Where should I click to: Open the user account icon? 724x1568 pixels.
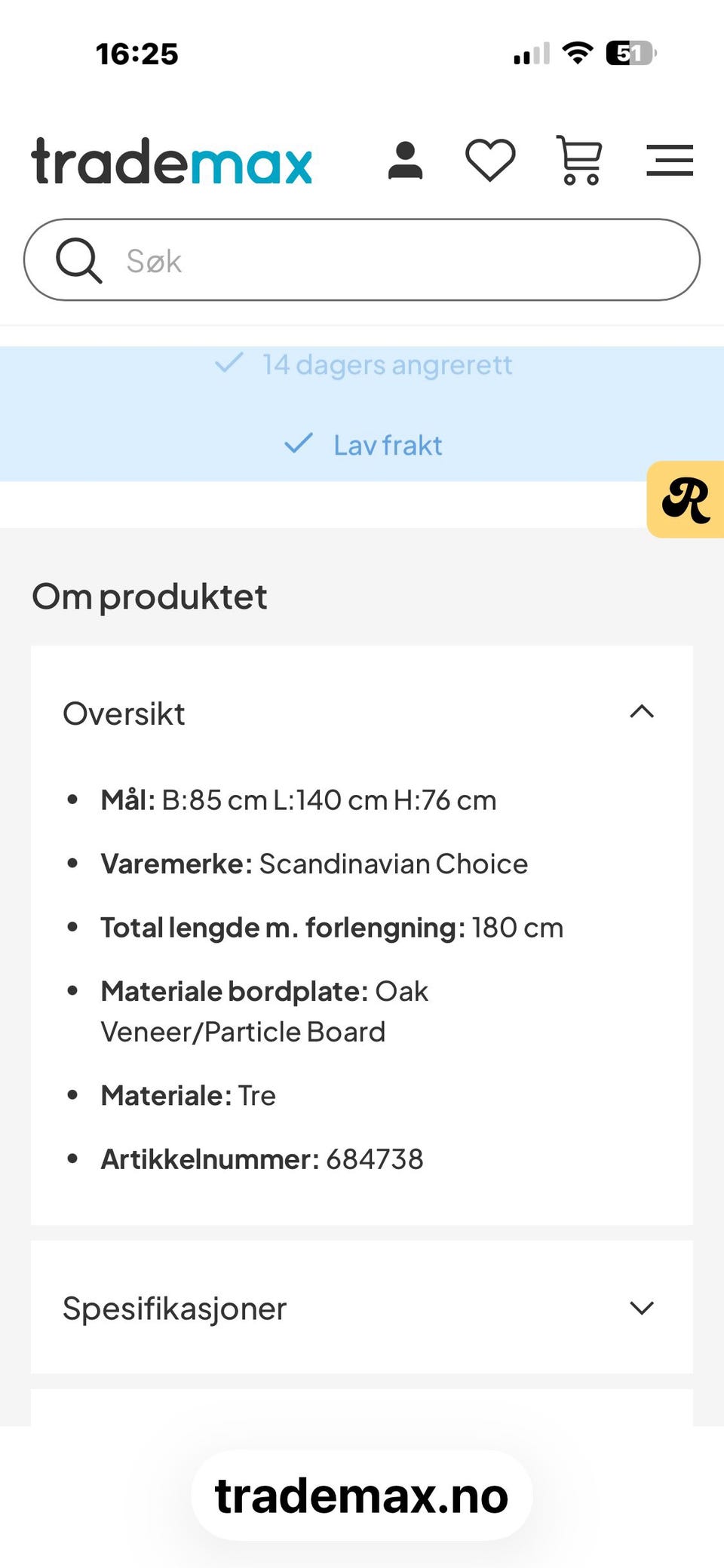pyautogui.click(x=405, y=161)
